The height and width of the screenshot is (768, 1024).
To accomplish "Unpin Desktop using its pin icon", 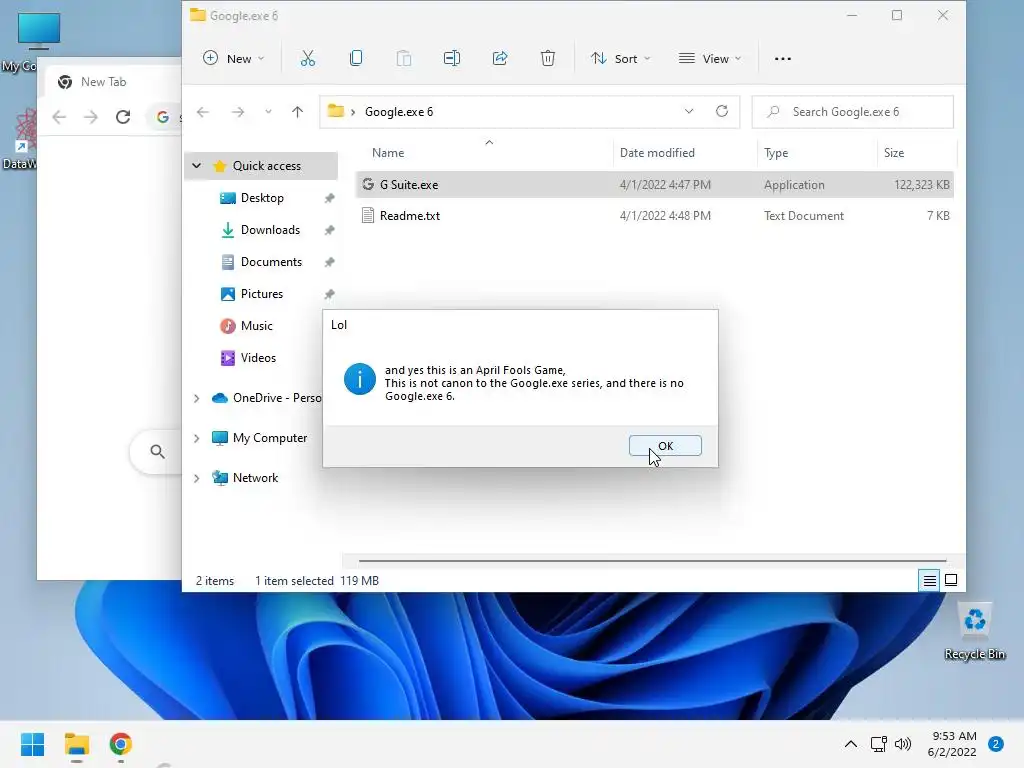I will click(329, 198).
